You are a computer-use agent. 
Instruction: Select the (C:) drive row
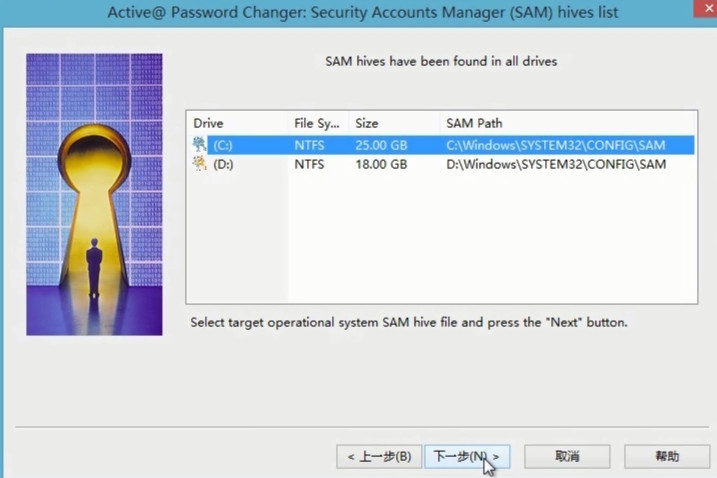[x=443, y=145]
